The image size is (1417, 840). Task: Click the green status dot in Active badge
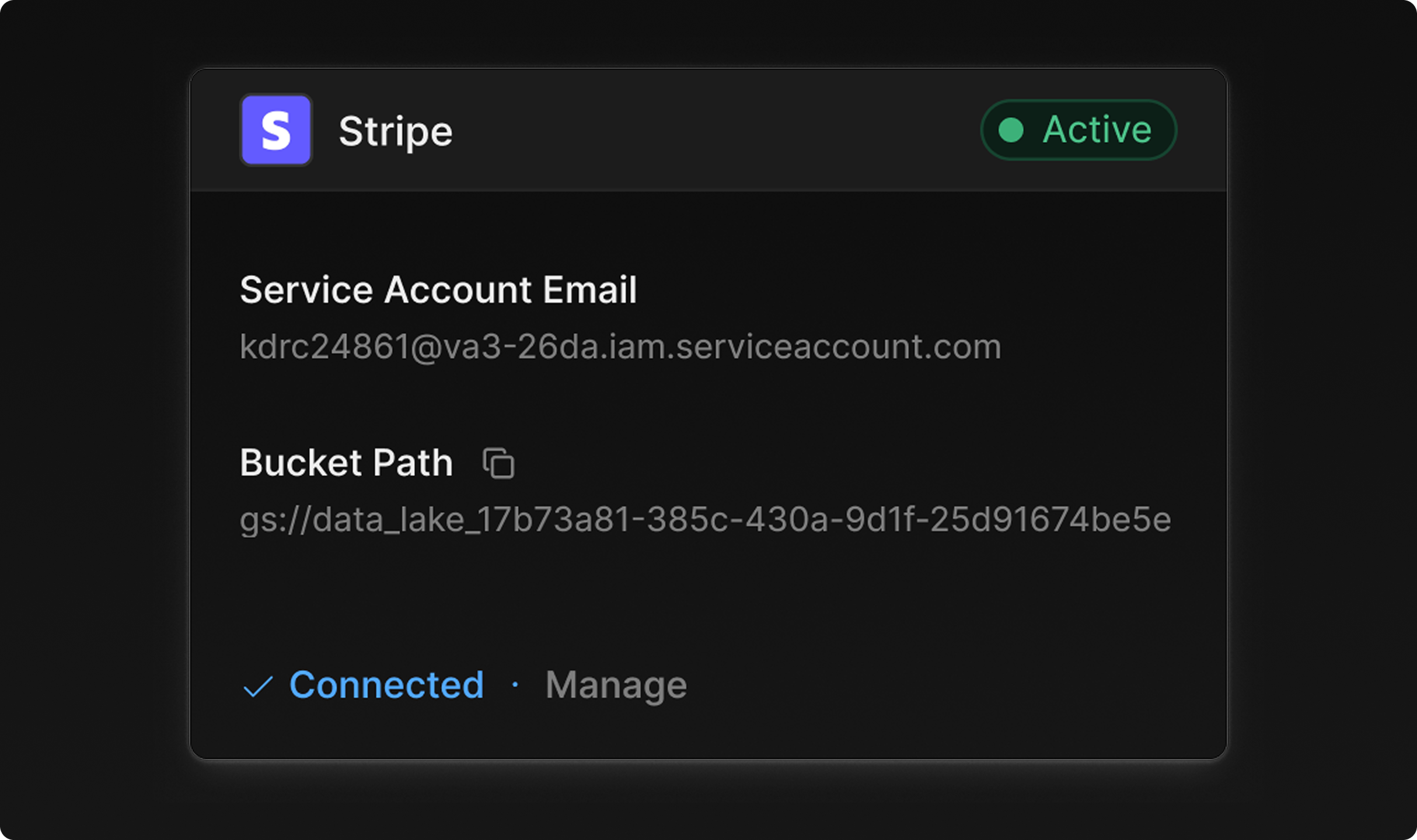[1011, 130]
